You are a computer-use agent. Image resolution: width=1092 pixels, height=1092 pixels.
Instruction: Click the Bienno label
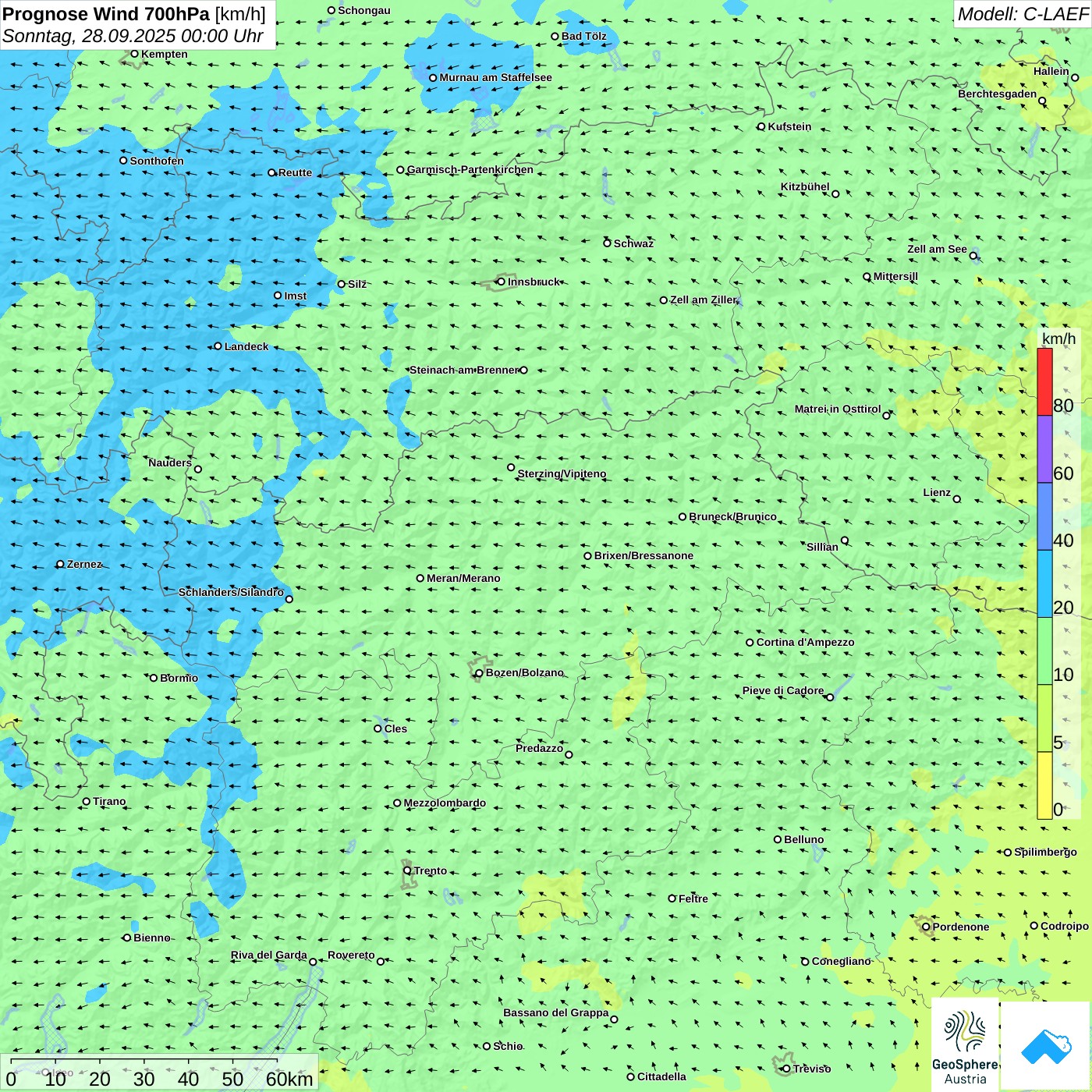(151, 938)
